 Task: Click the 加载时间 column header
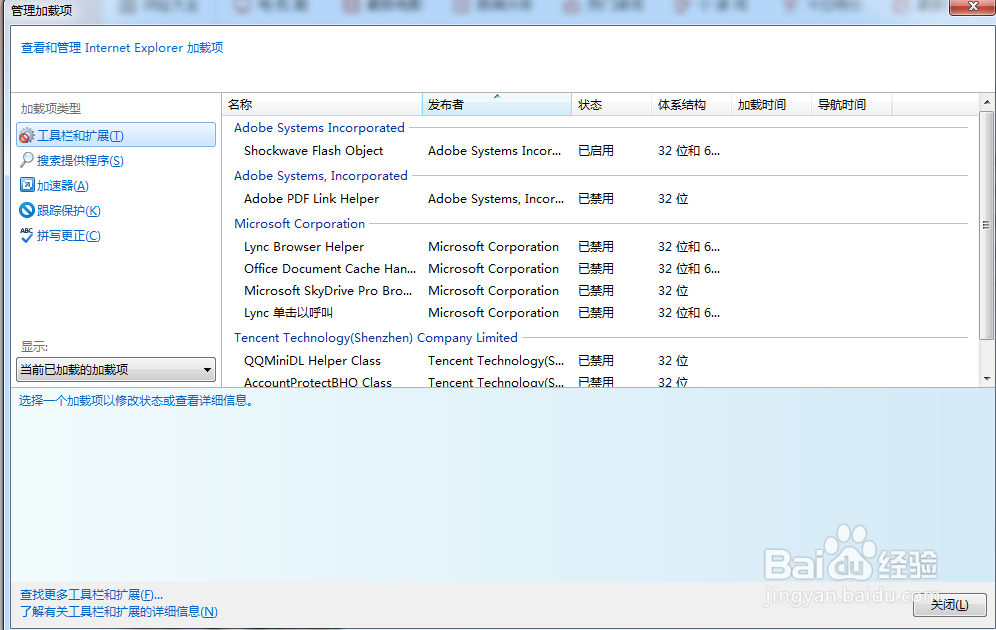click(x=772, y=105)
